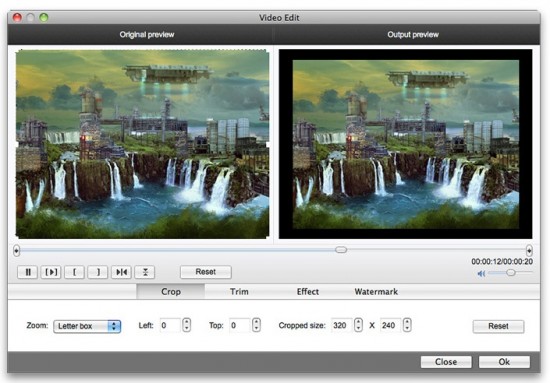Click the crop handle on the right edge of Original preview
Image resolution: width=550 pixels, height=383 pixels.
click(x=269, y=144)
